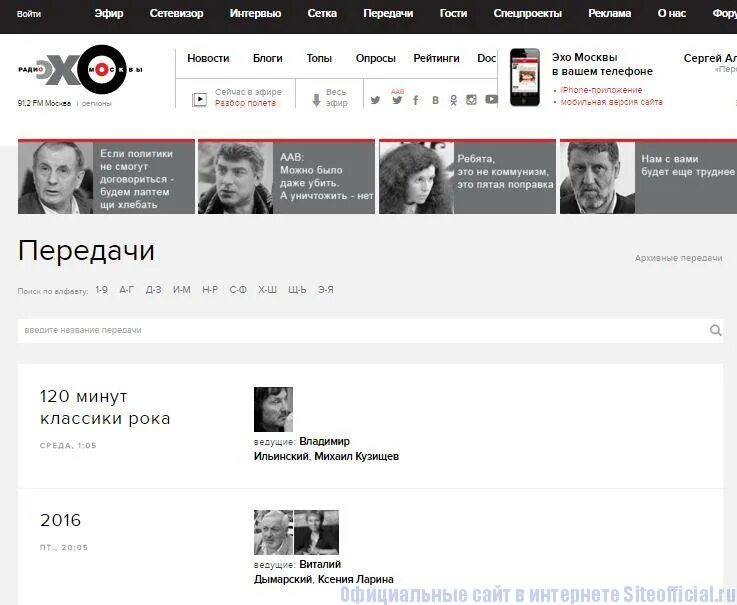
Task: Open host Ксения Ларина's page
Action: coord(356,580)
